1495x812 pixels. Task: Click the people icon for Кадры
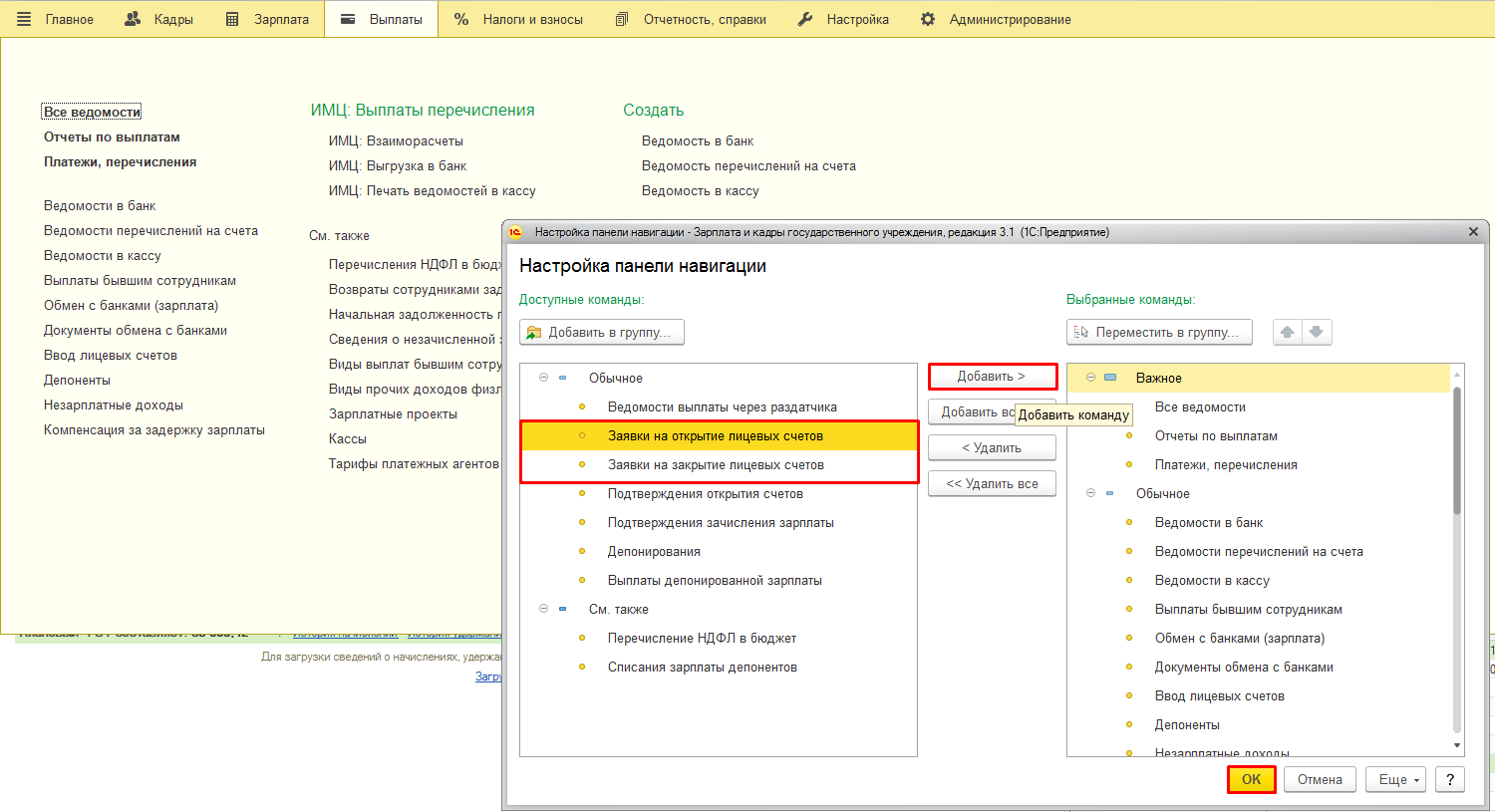coord(133,19)
